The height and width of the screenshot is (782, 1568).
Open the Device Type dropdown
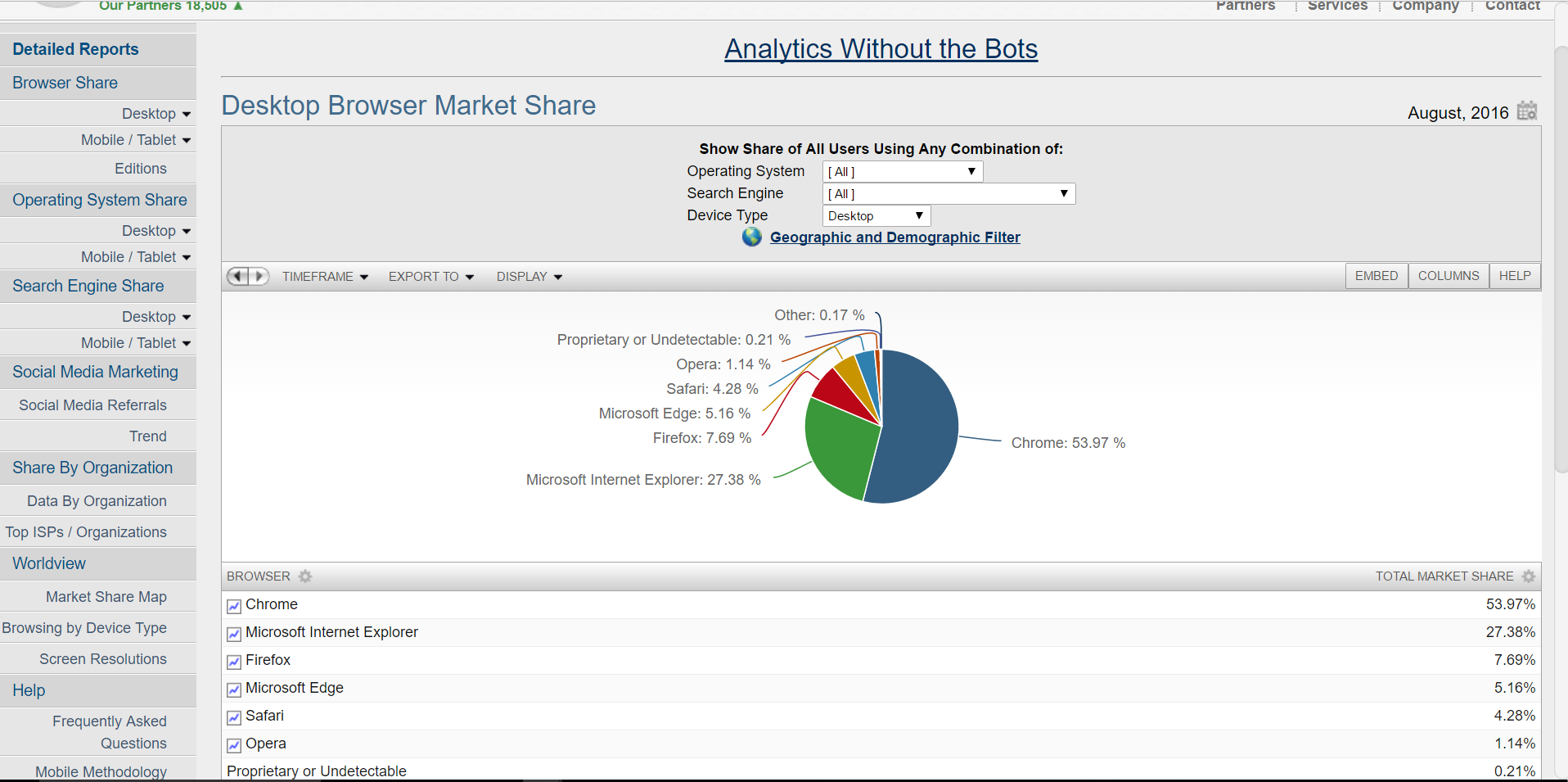coord(876,216)
